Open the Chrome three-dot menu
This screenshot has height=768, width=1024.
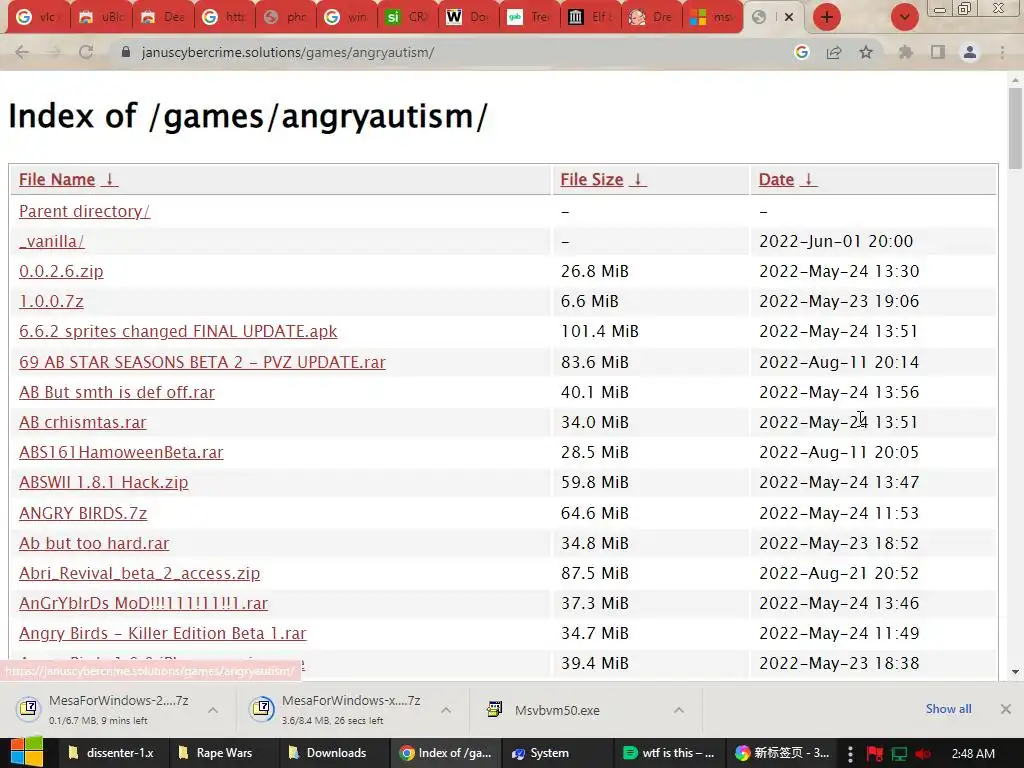[1002, 52]
